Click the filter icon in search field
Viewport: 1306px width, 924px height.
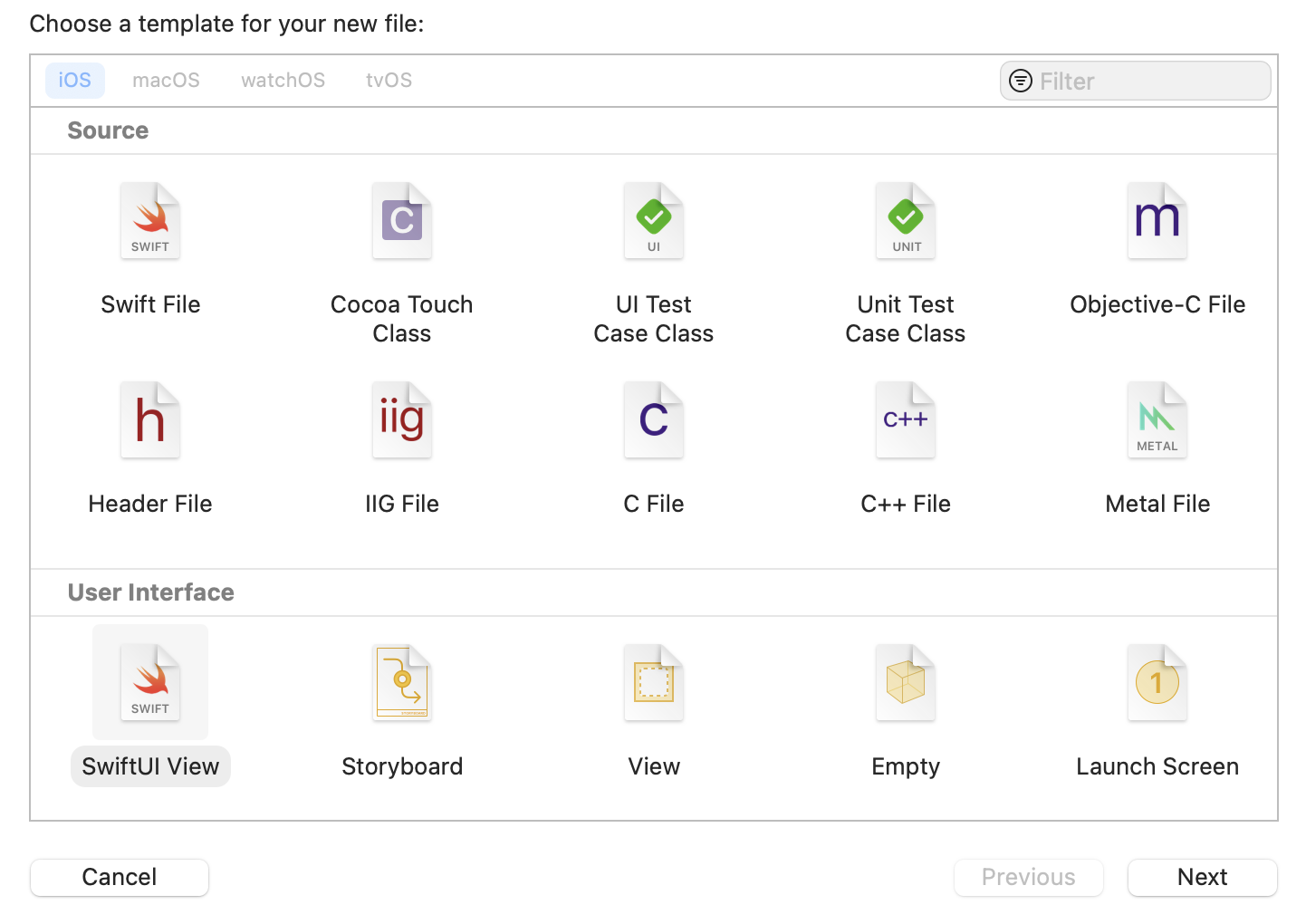coord(1021,81)
